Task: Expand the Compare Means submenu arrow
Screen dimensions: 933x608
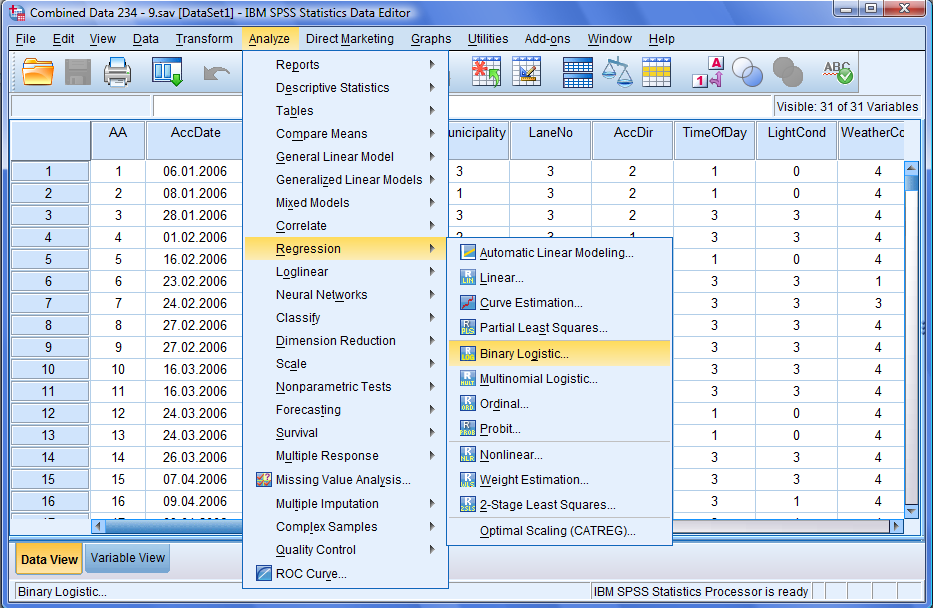Action: [433, 133]
